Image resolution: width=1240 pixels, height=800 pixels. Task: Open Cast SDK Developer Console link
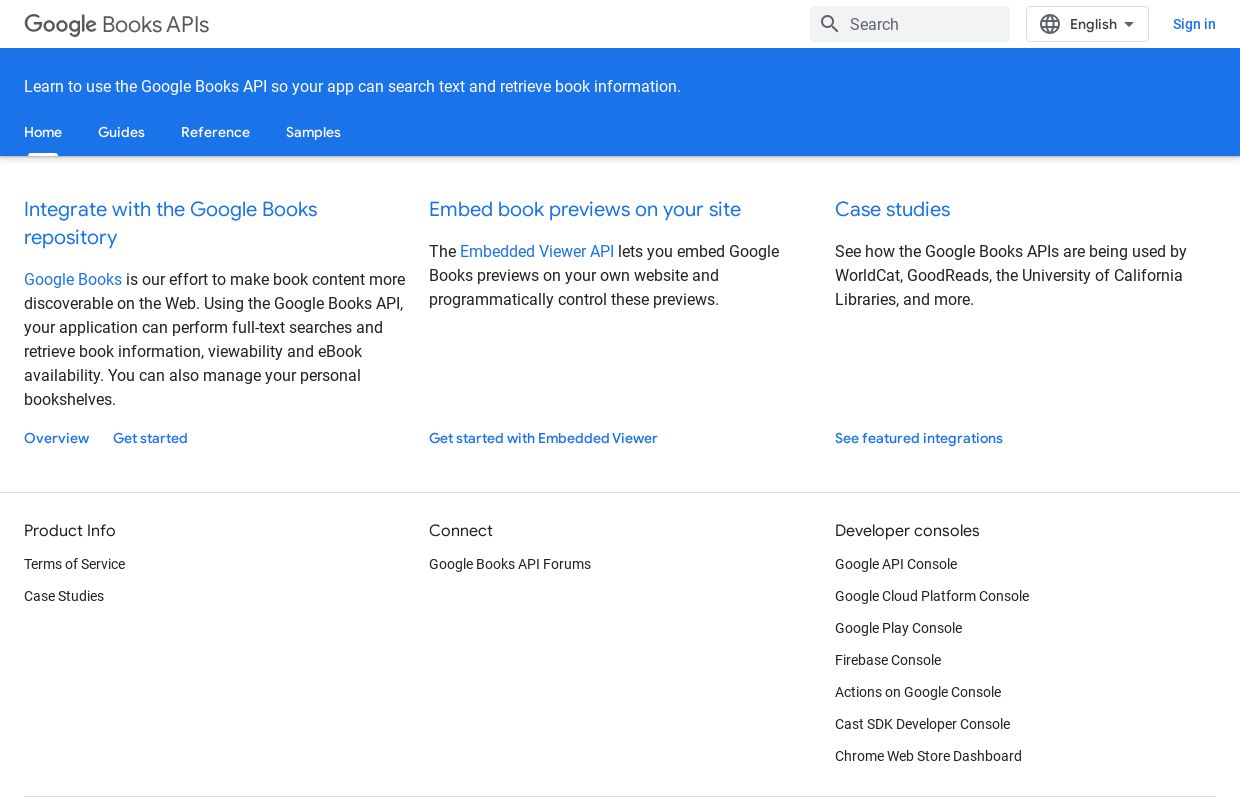click(922, 724)
